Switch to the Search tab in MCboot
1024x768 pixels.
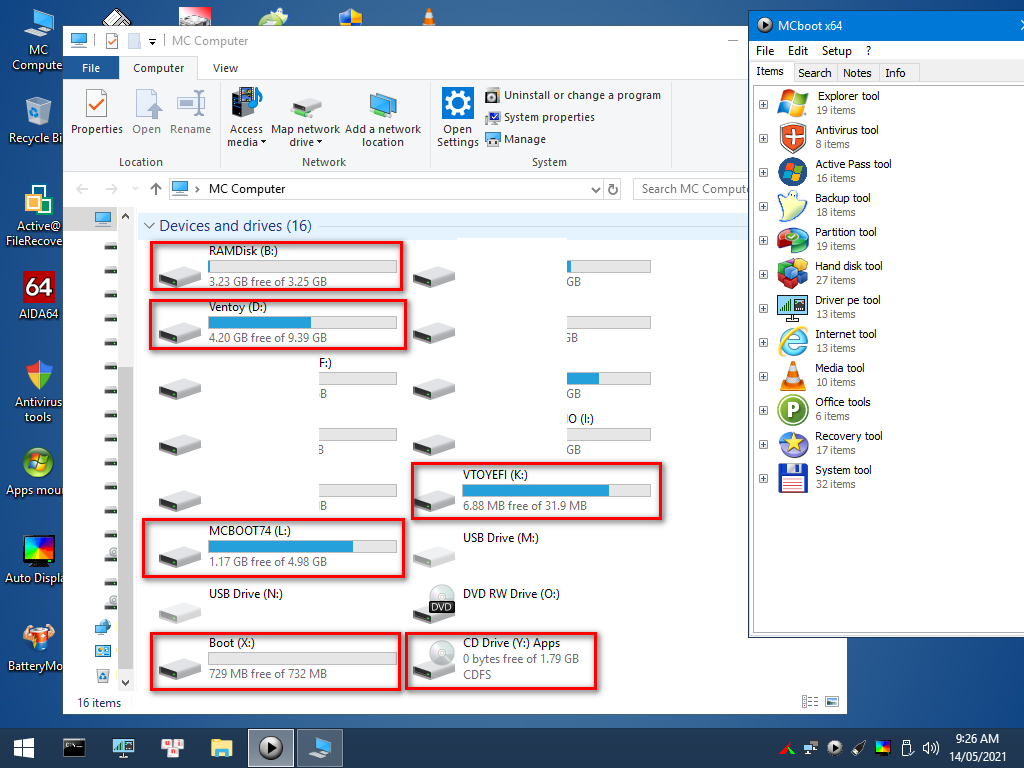[814, 73]
